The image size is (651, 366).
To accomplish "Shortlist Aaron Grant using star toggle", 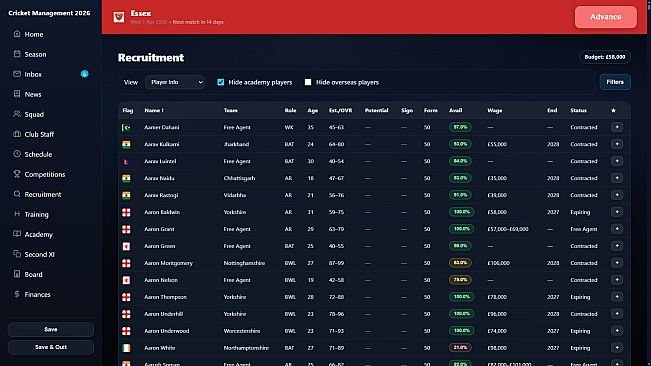I will tap(617, 229).
